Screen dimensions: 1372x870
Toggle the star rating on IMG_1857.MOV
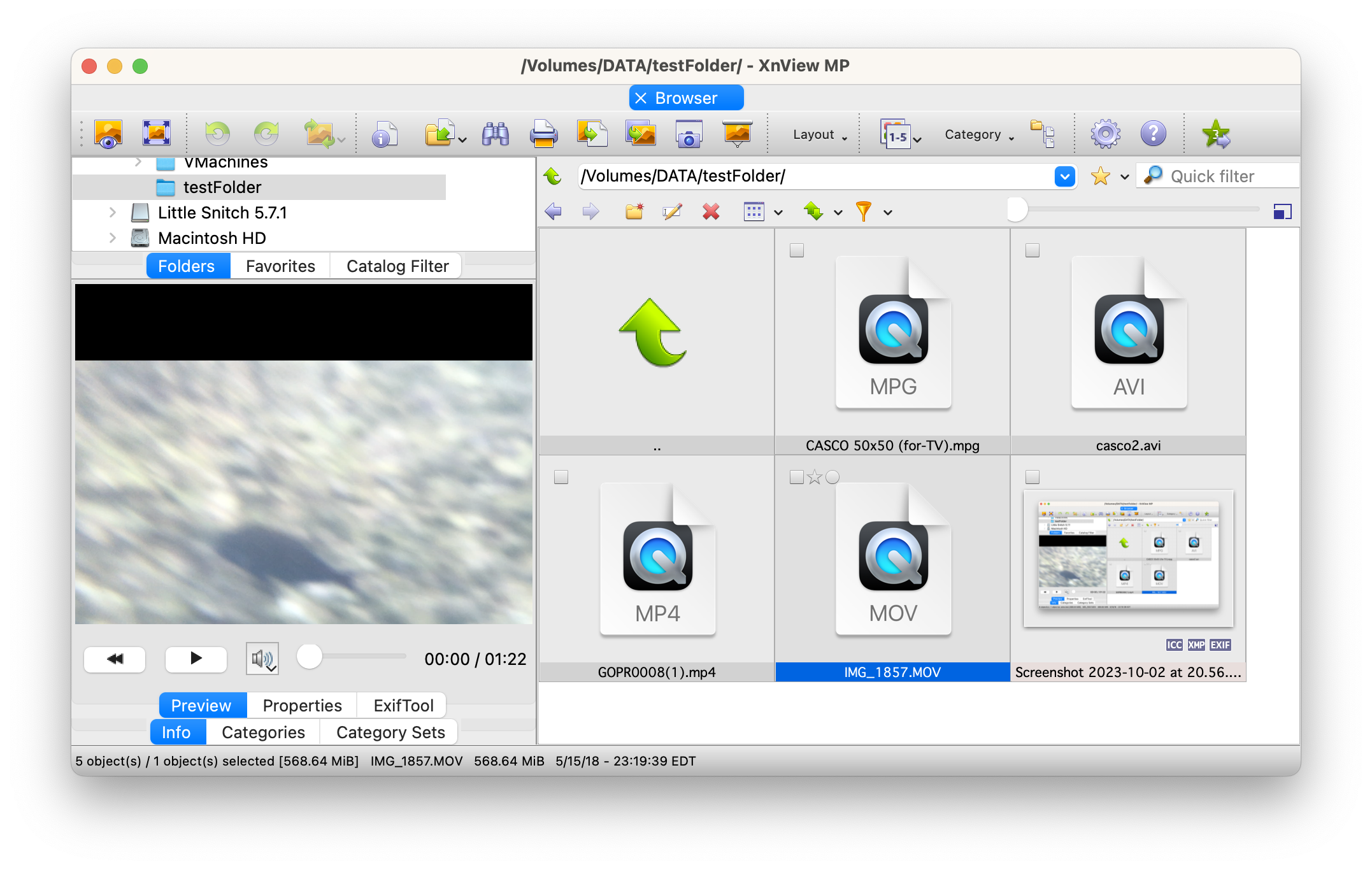coord(815,478)
